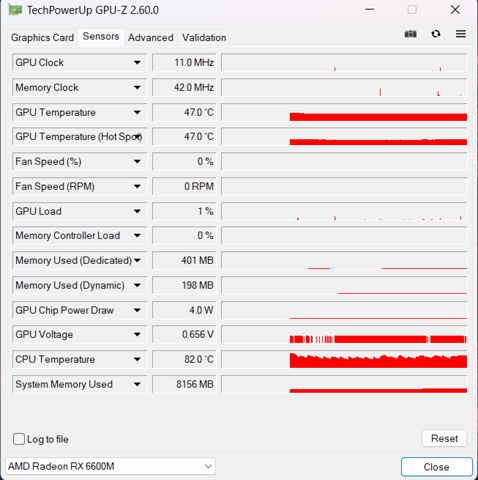The width and height of the screenshot is (478, 480).
Task: Go to the Validation tab
Action: (204, 37)
